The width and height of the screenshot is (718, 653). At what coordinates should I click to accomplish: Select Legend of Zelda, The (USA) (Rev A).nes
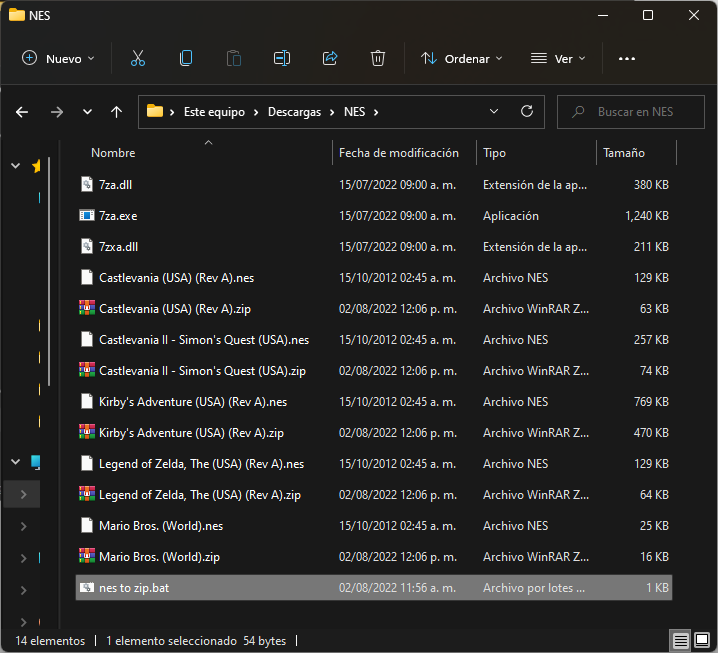click(374, 463)
